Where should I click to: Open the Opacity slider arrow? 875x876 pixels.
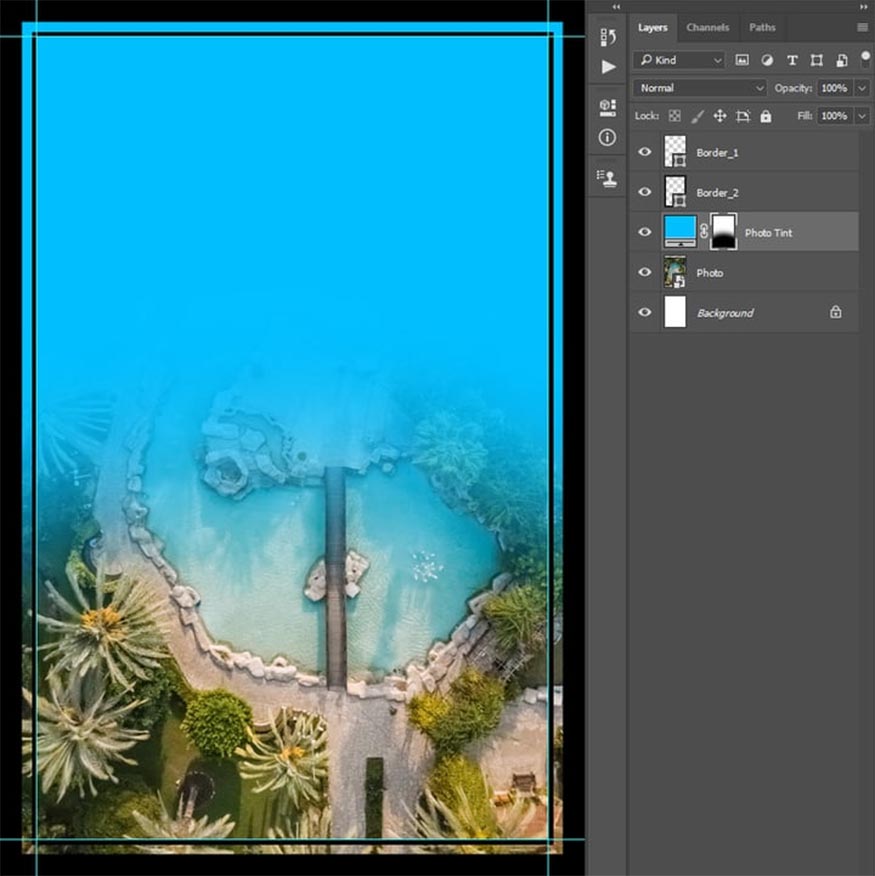862,88
